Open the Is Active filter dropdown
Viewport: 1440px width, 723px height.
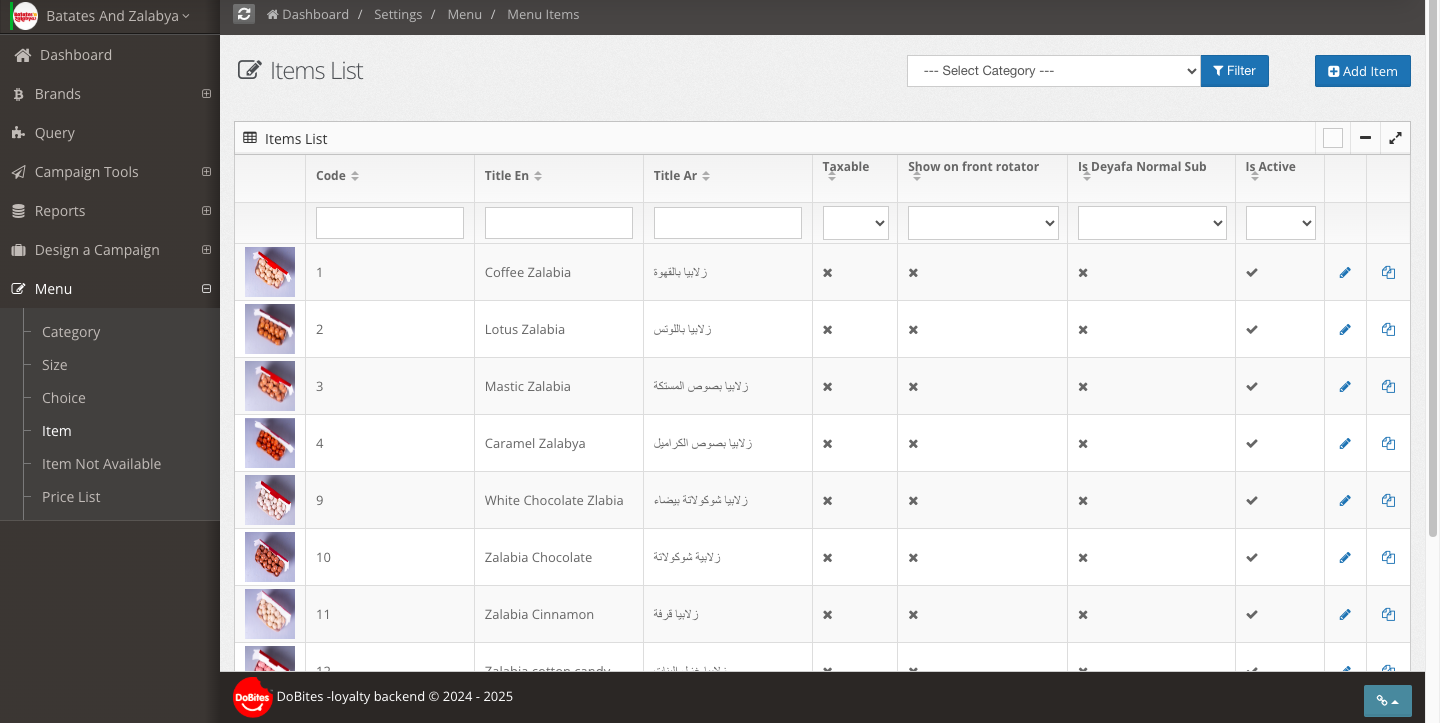click(x=1280, y=223)
